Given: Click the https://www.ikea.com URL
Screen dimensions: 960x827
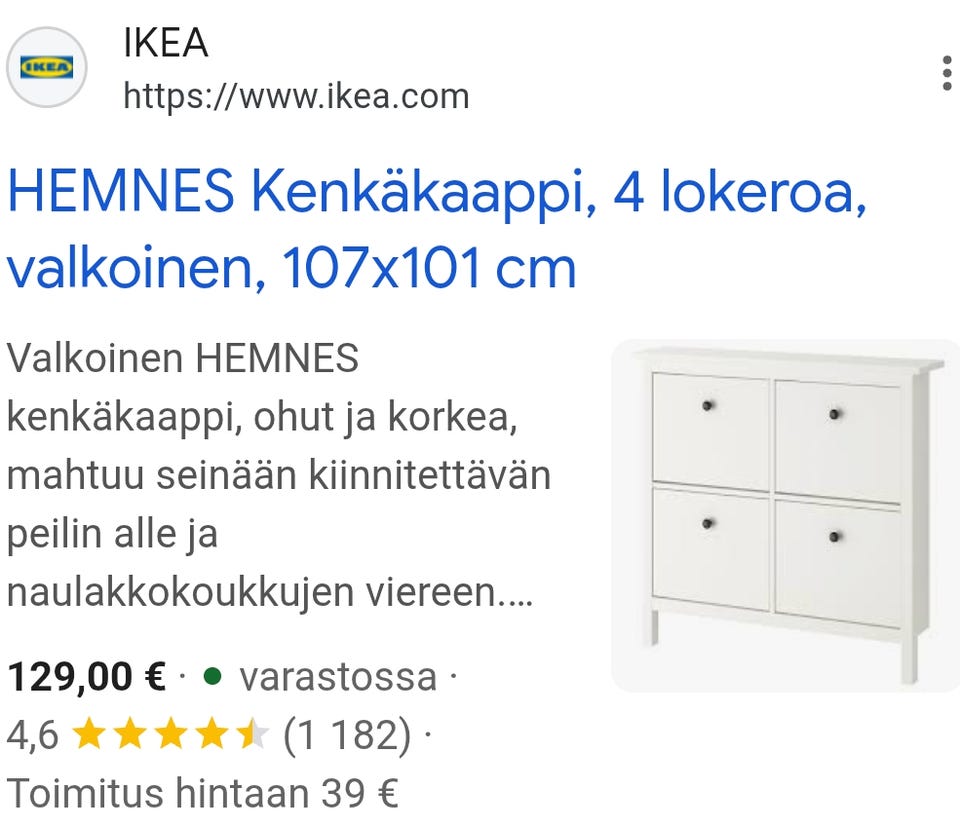Looking at the screenshot, I should coord(296,96).
